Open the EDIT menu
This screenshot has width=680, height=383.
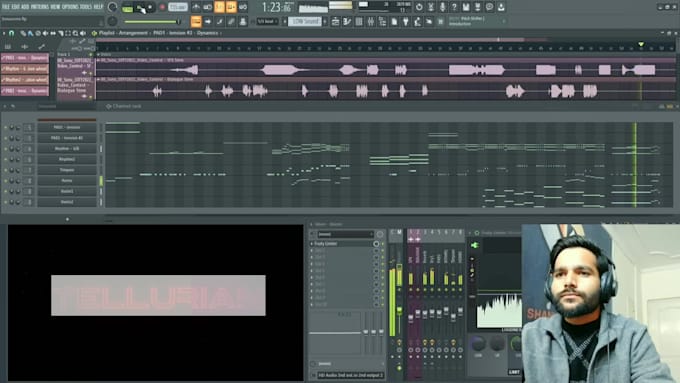click(16, 7)
